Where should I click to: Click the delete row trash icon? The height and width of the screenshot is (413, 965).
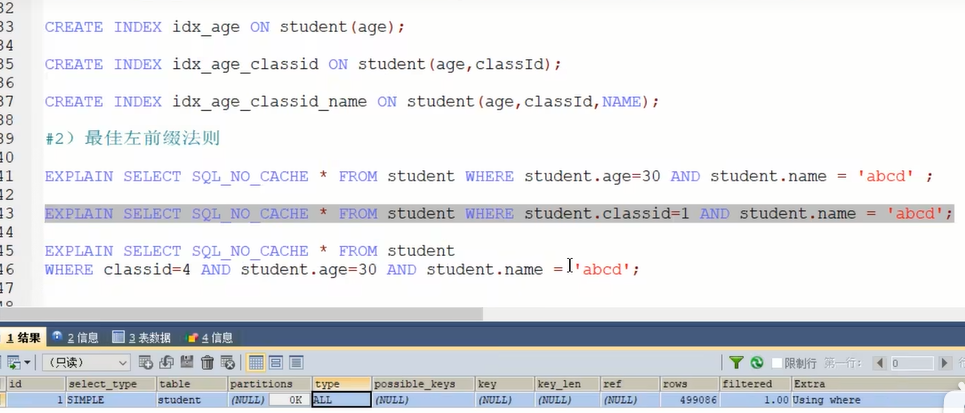click(207, 363)
